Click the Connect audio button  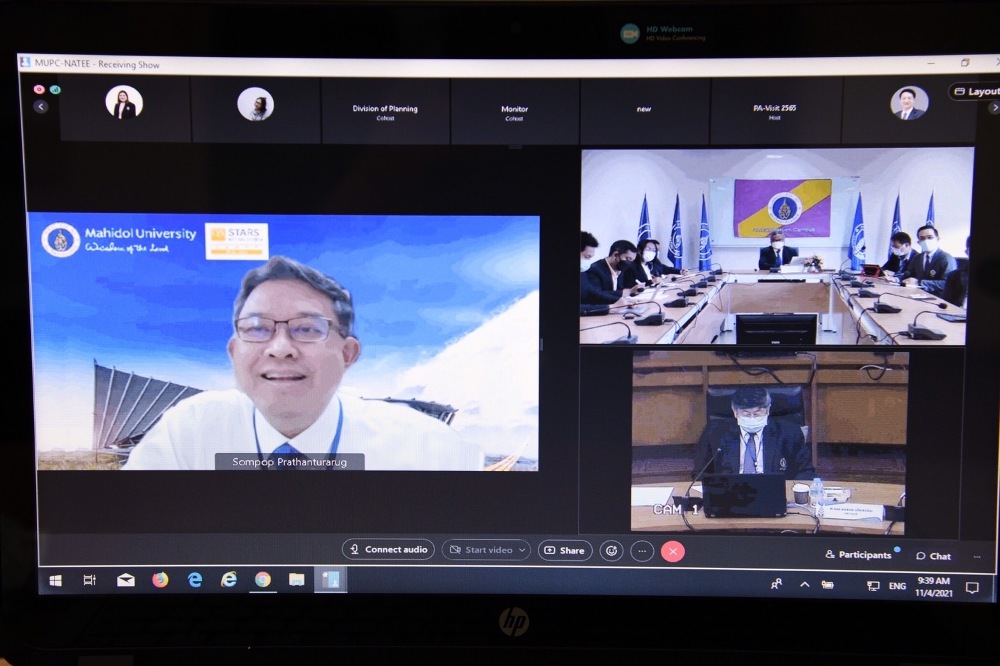[x=388, y=549]
